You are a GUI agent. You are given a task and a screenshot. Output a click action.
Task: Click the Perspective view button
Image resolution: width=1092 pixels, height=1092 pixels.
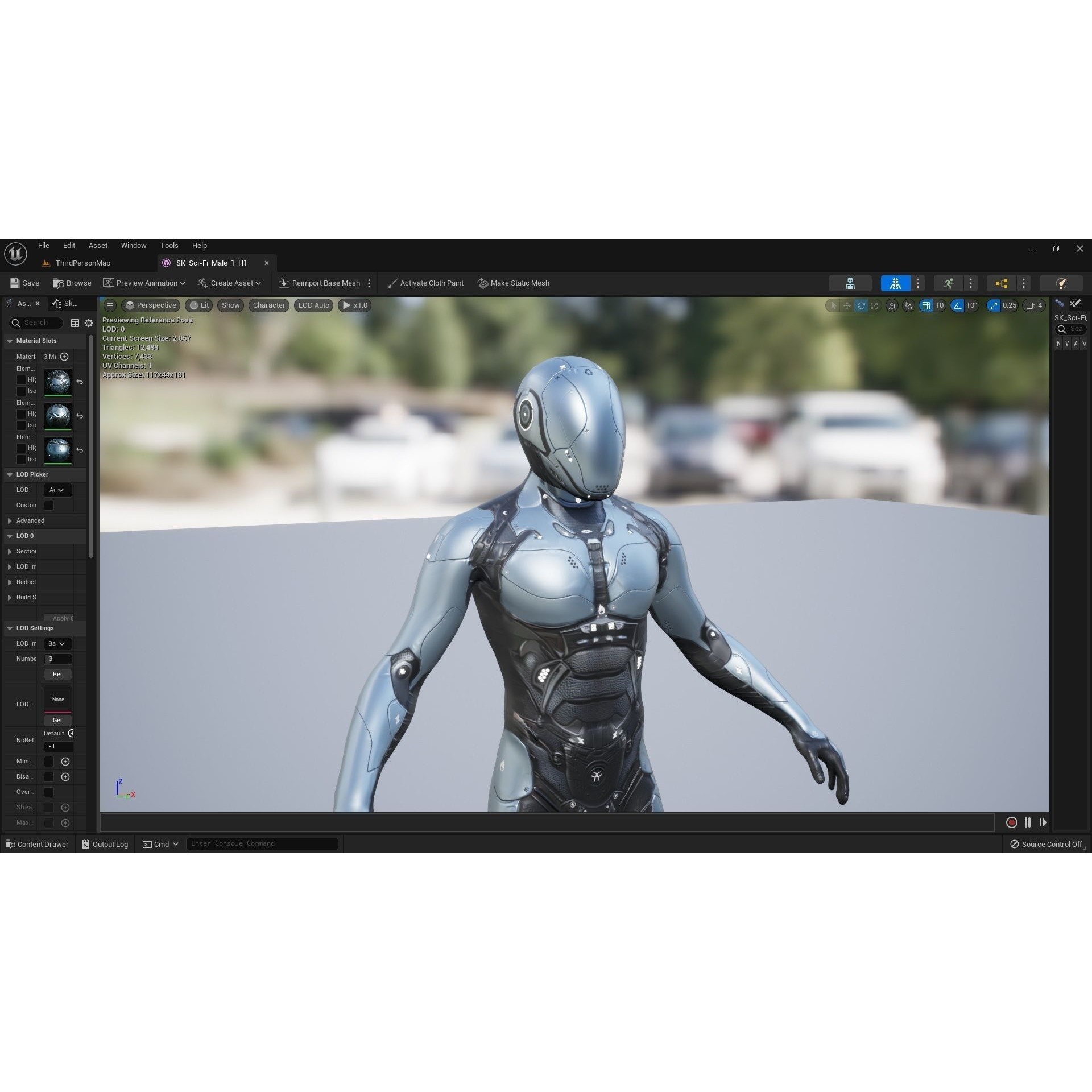(x=151, y=305)
